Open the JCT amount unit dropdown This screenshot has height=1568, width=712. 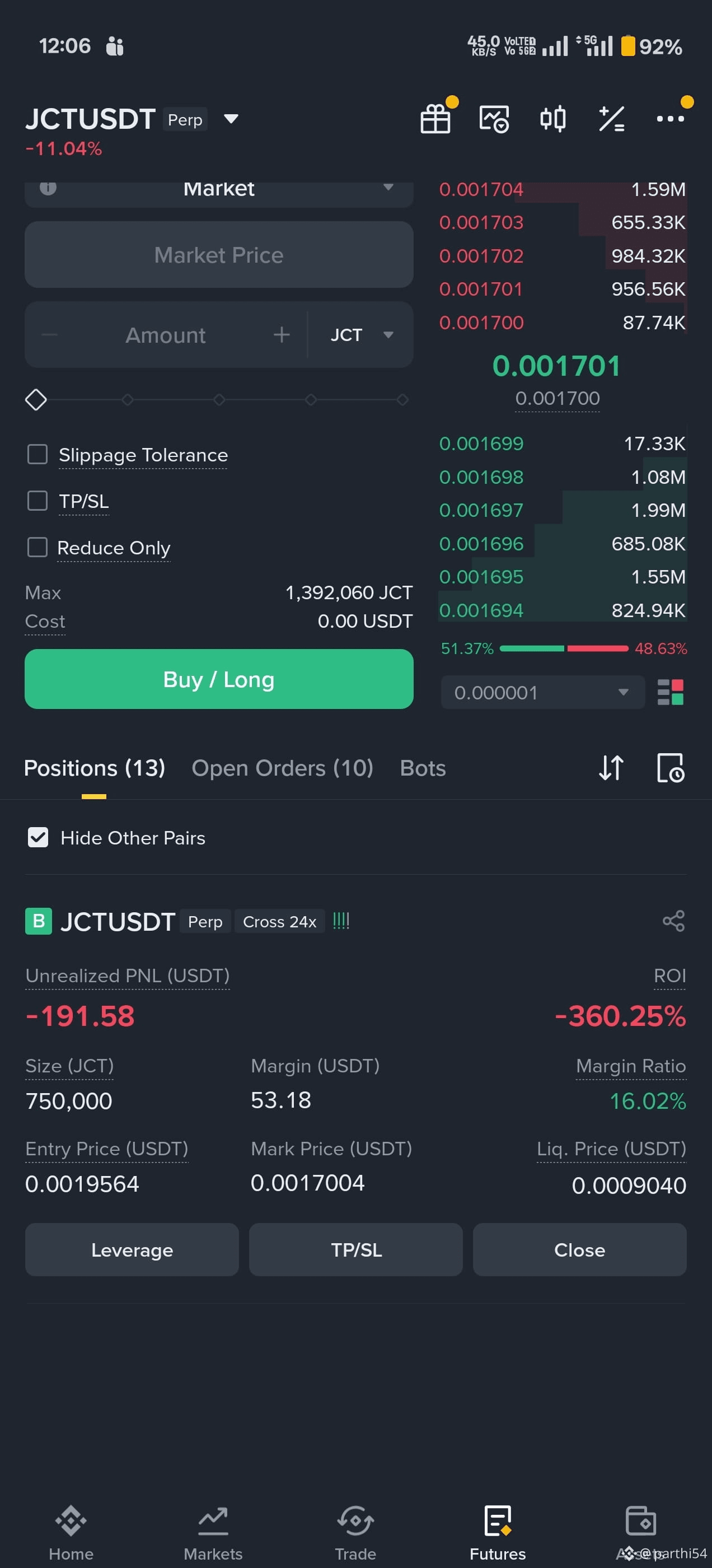[362, 335]
